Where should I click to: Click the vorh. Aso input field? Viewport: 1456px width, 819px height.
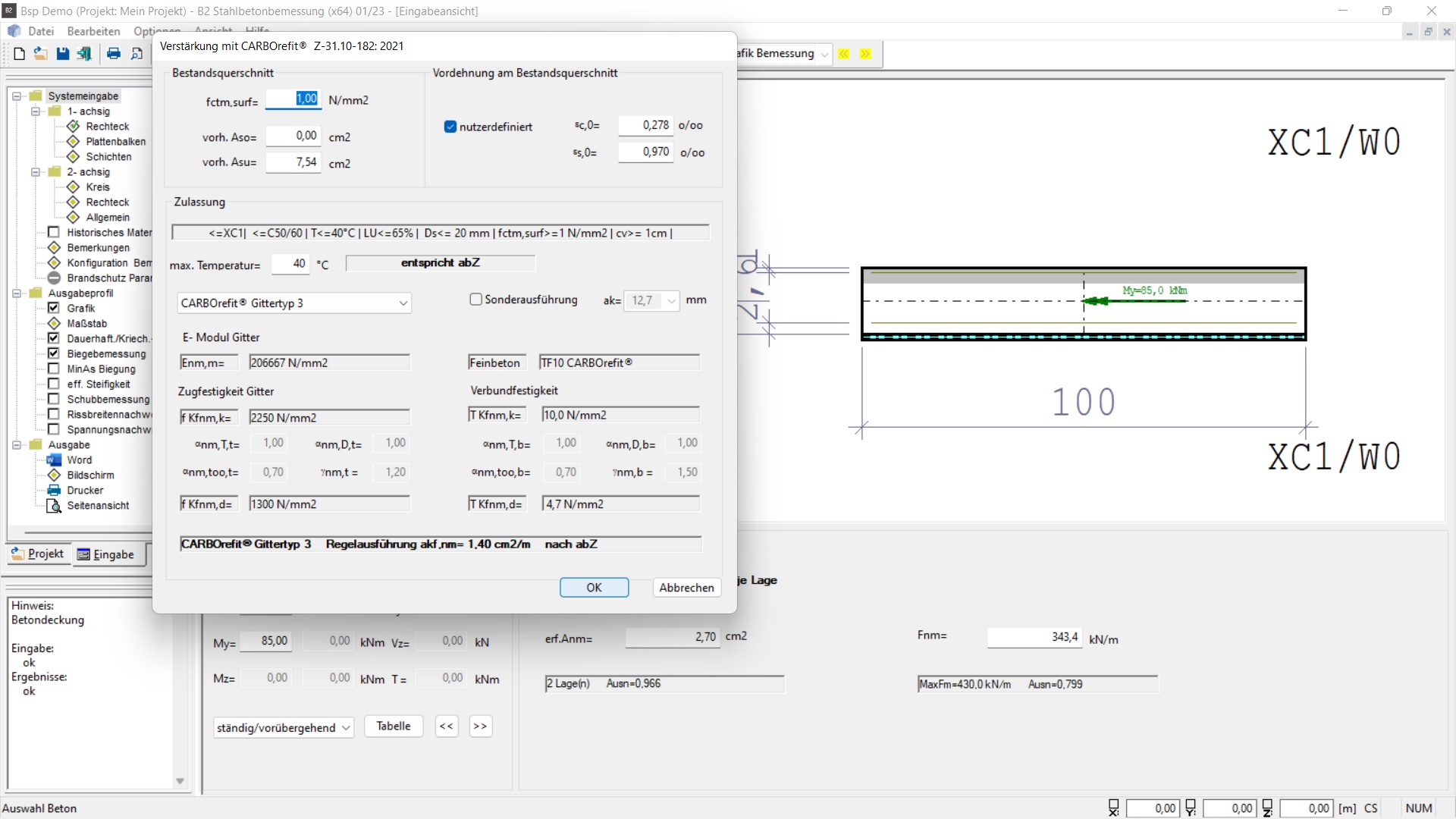click(x=293, y=136)
